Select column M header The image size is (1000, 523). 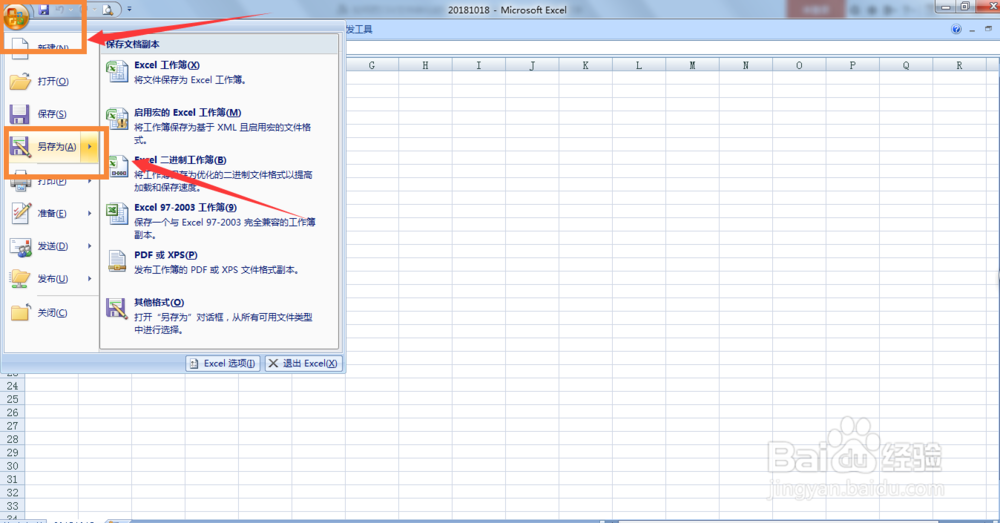[x=692, y=65]
